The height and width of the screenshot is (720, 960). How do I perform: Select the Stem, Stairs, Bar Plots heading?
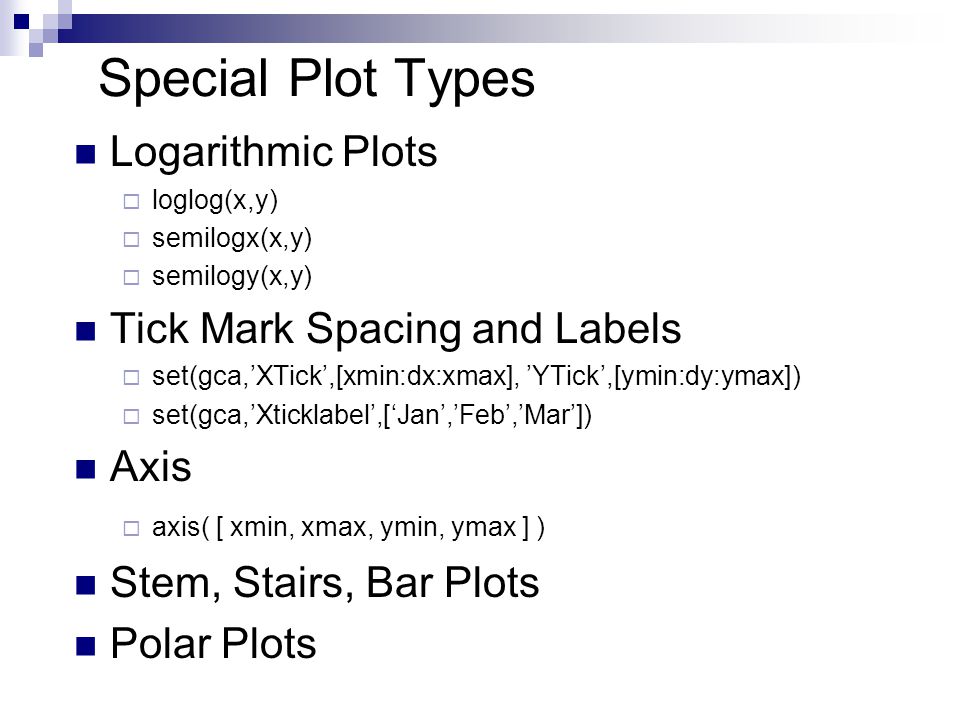click(324, 583)
